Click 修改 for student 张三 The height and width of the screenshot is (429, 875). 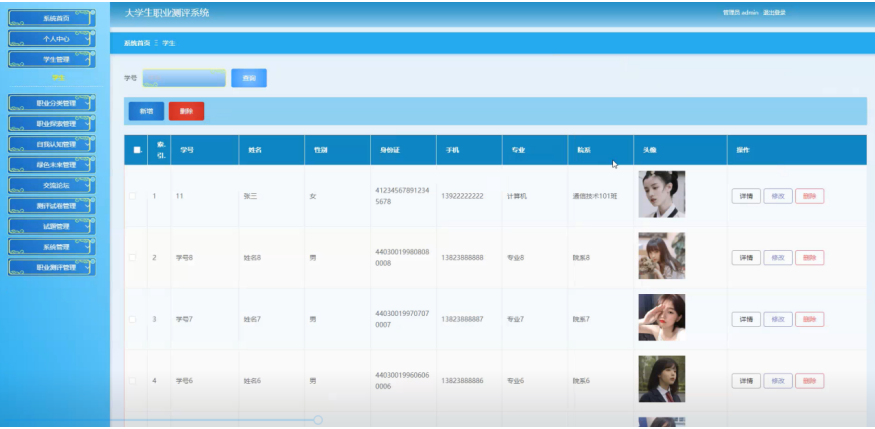coord(778,196)
